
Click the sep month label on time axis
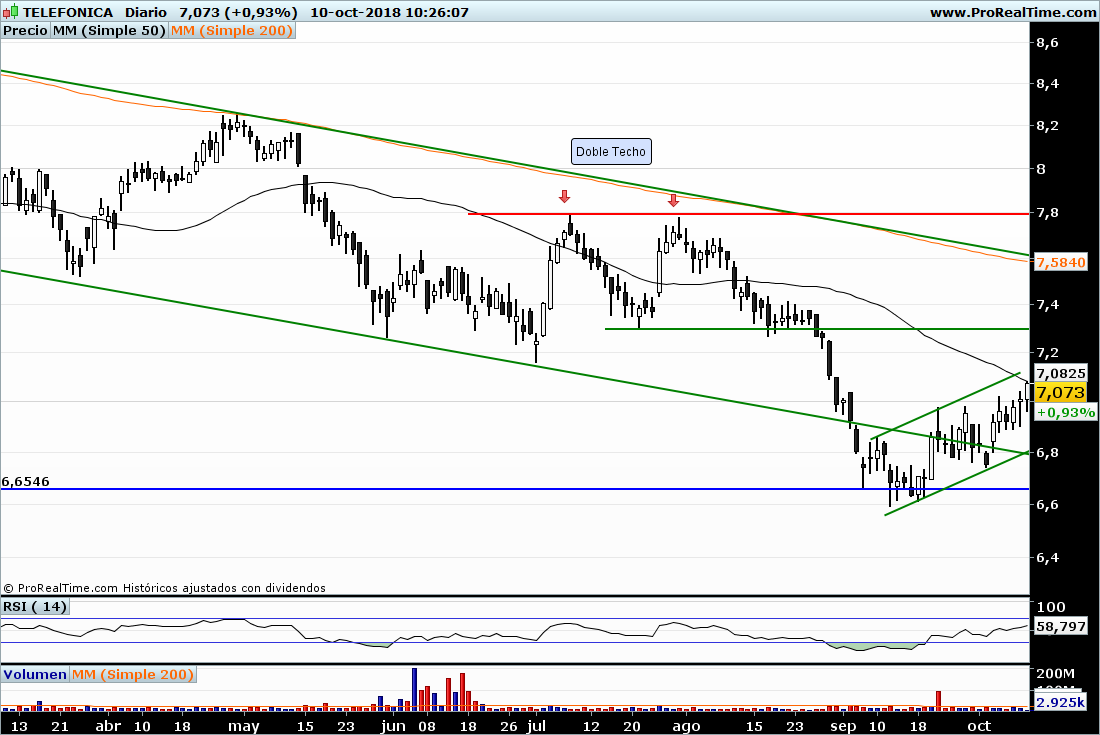pyautogui.click(x=843, y=726)
